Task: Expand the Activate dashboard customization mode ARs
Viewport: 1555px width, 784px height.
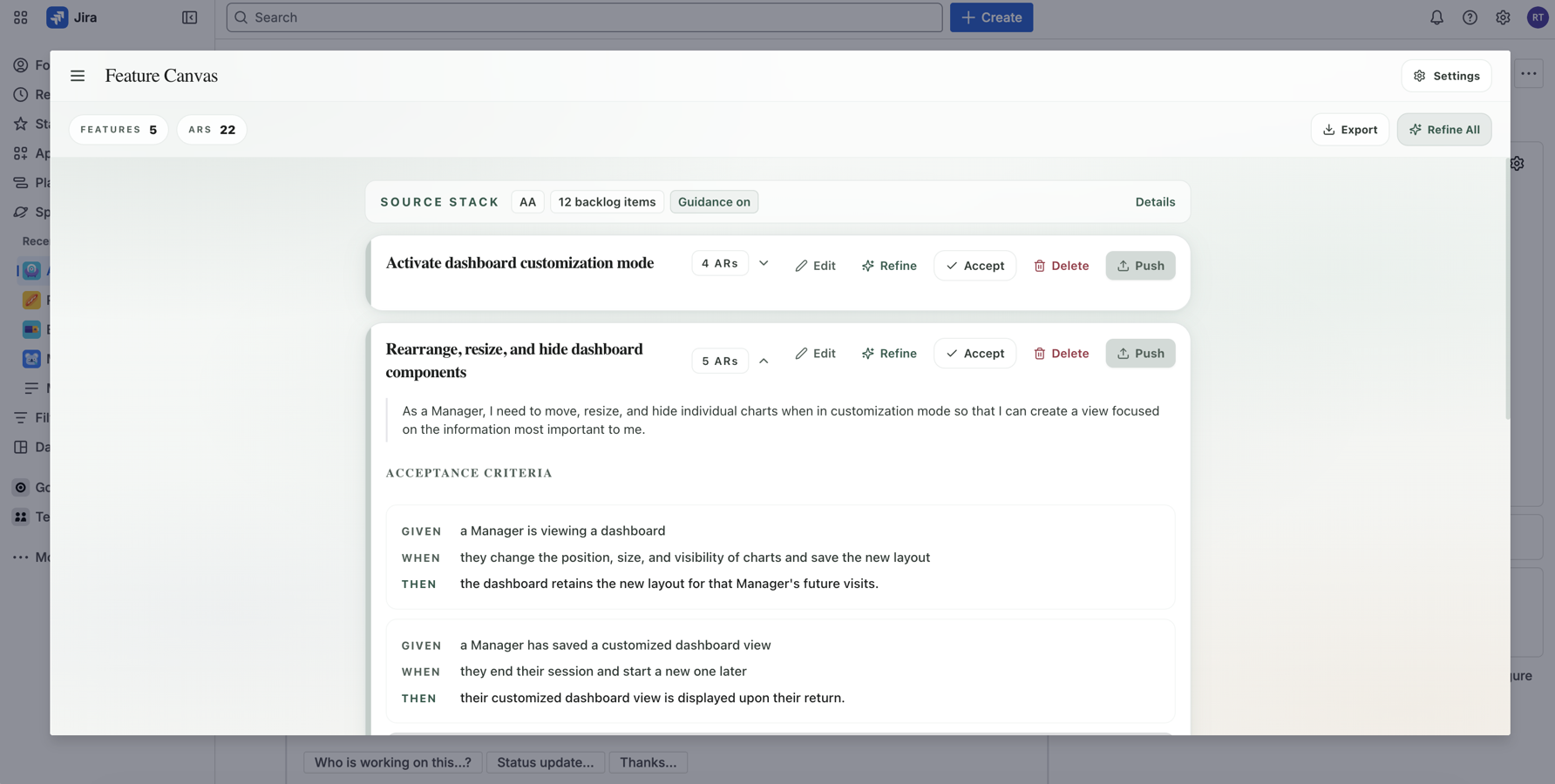Action: (x=764, y=264)
